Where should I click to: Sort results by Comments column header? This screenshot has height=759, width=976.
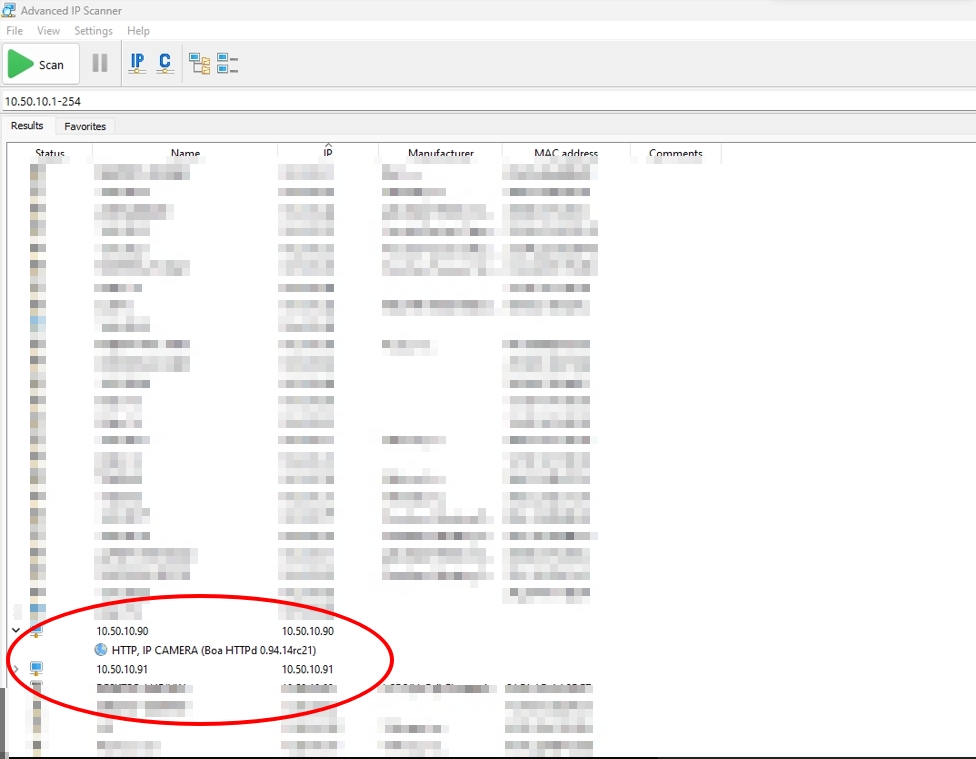click(x=675, y=153)
